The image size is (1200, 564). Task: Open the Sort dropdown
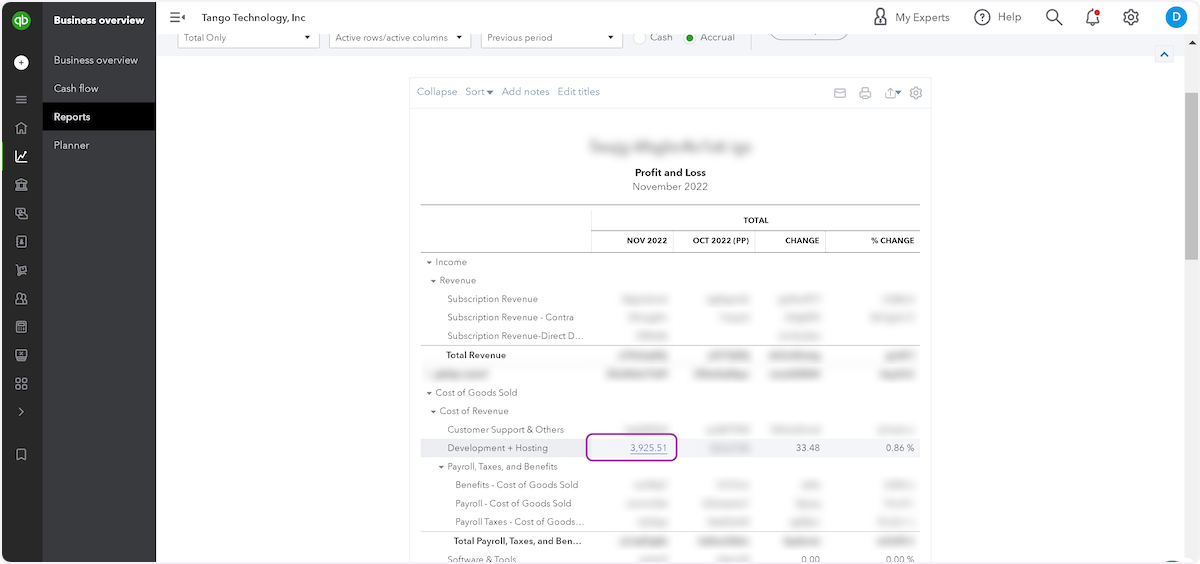point(479,92)
